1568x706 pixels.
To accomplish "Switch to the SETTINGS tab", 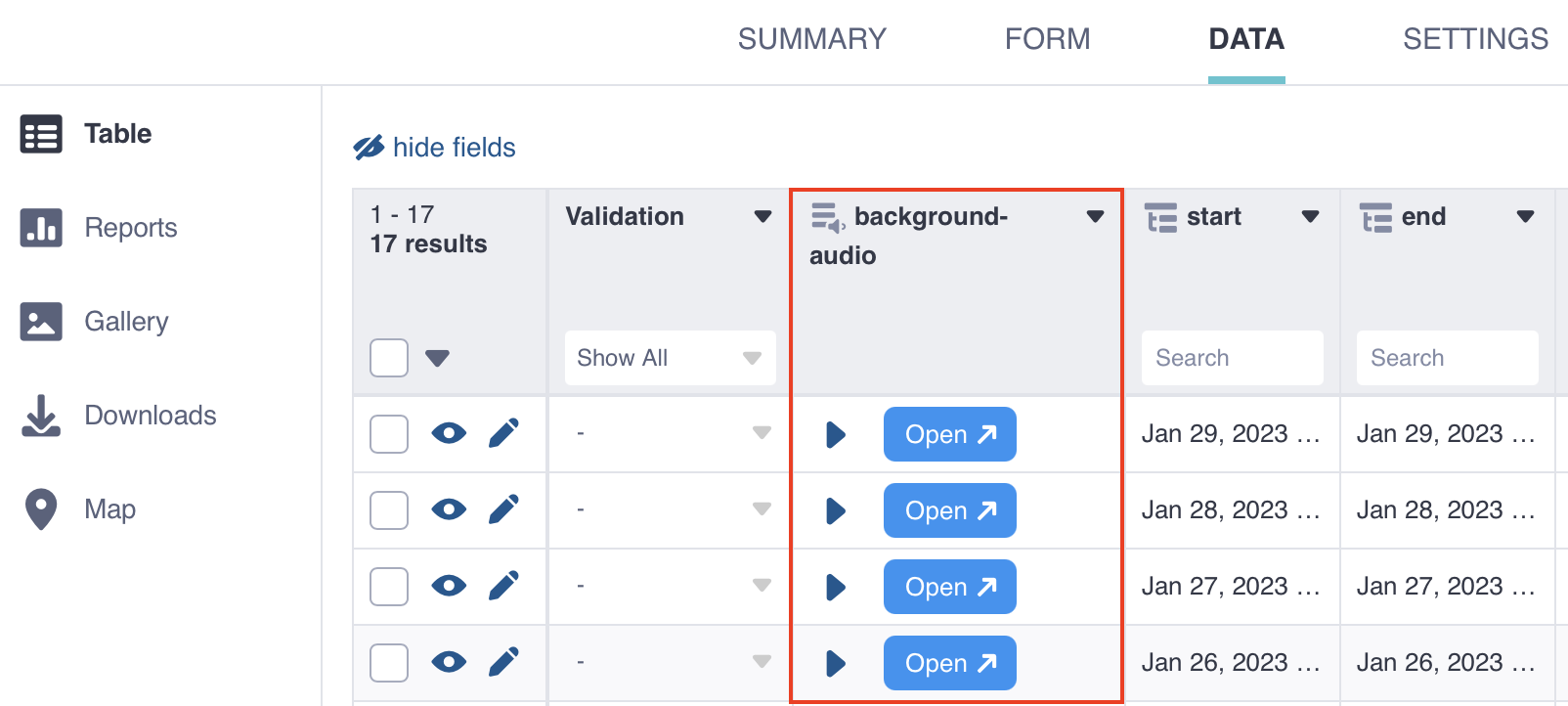I will [1475, 39].
